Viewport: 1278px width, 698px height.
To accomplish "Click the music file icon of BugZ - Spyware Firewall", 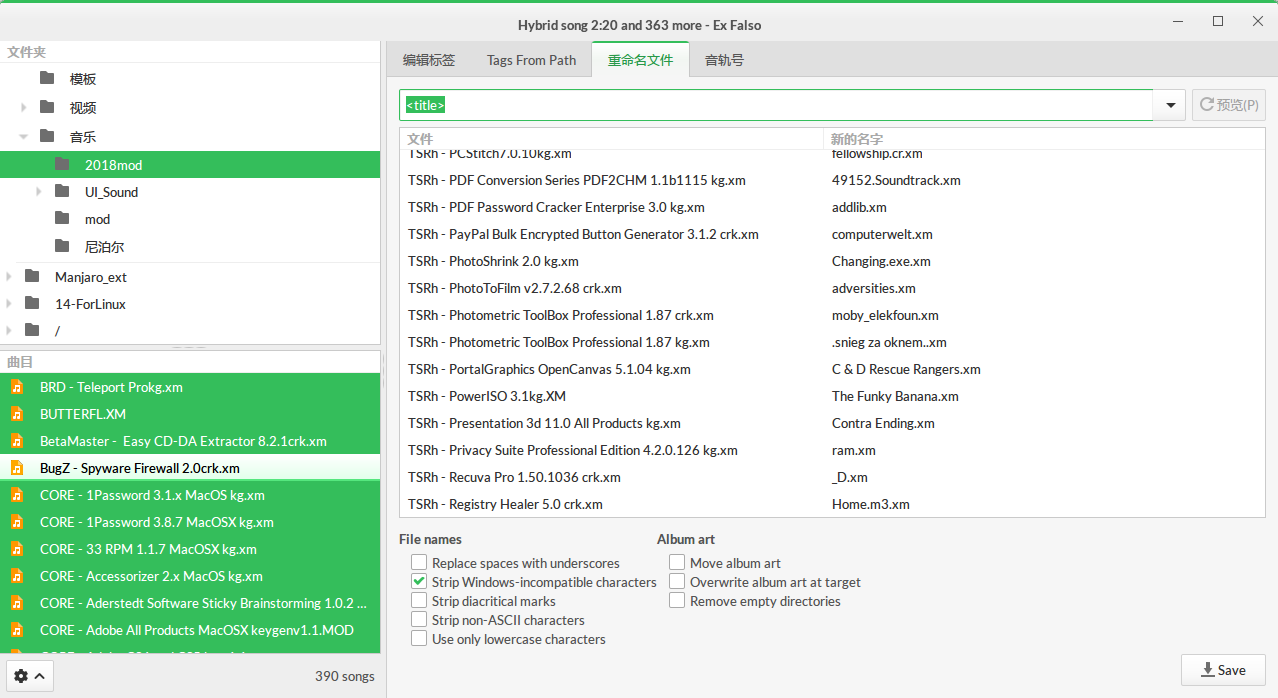I will pyautogui.click(x=17, y=468).
